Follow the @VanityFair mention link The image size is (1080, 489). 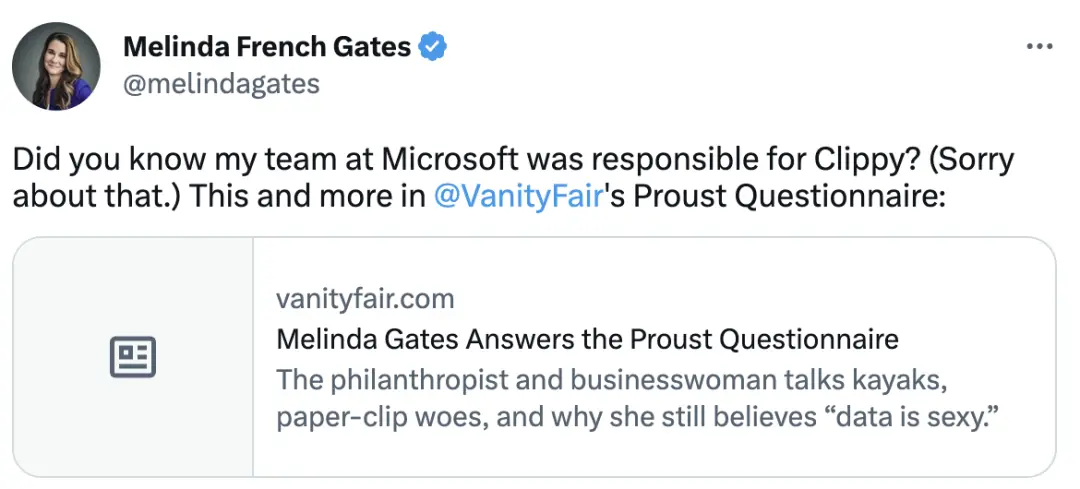point(519,196)
